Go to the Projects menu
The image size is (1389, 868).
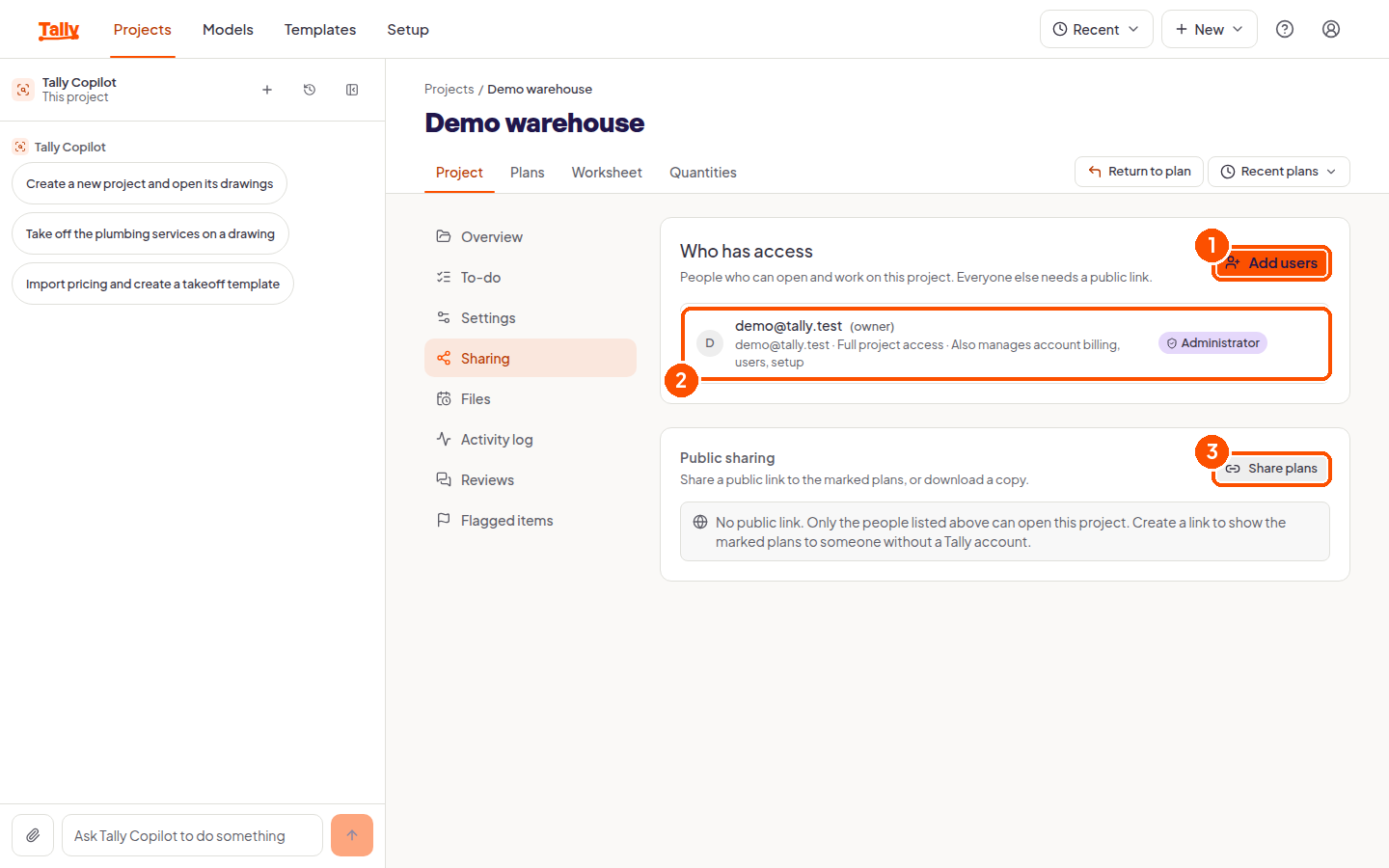tap(142, 30)
